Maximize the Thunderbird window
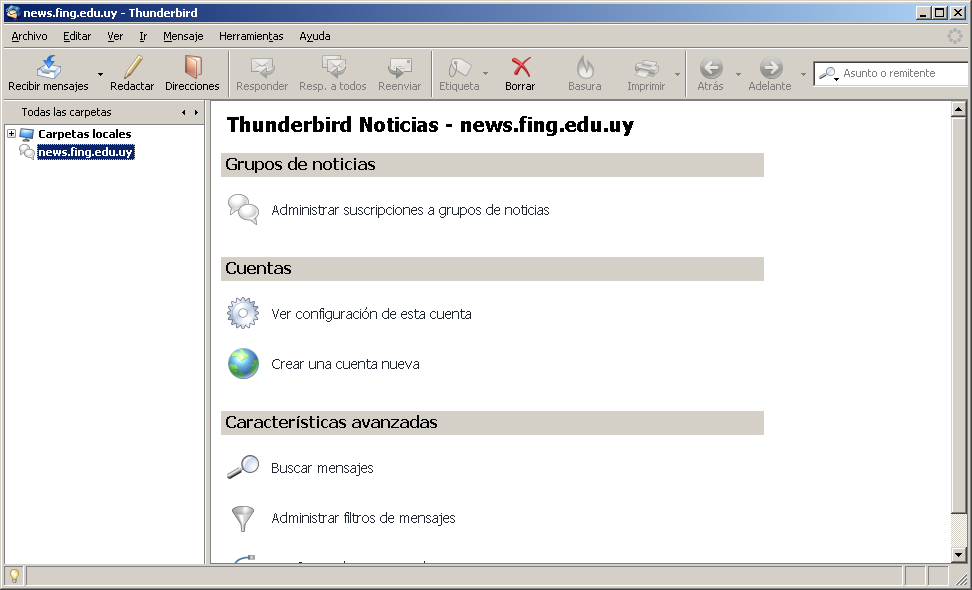 tap(940, 12)
